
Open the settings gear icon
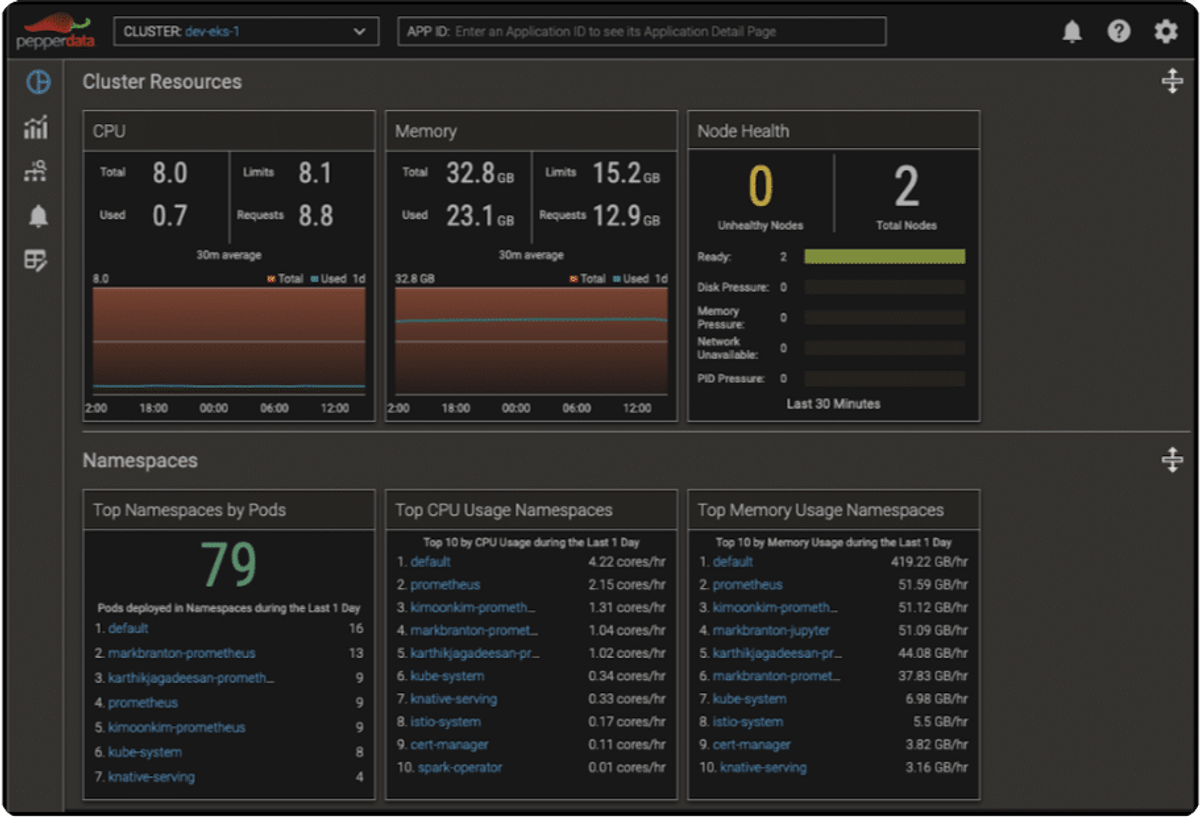click(1166, 32)
